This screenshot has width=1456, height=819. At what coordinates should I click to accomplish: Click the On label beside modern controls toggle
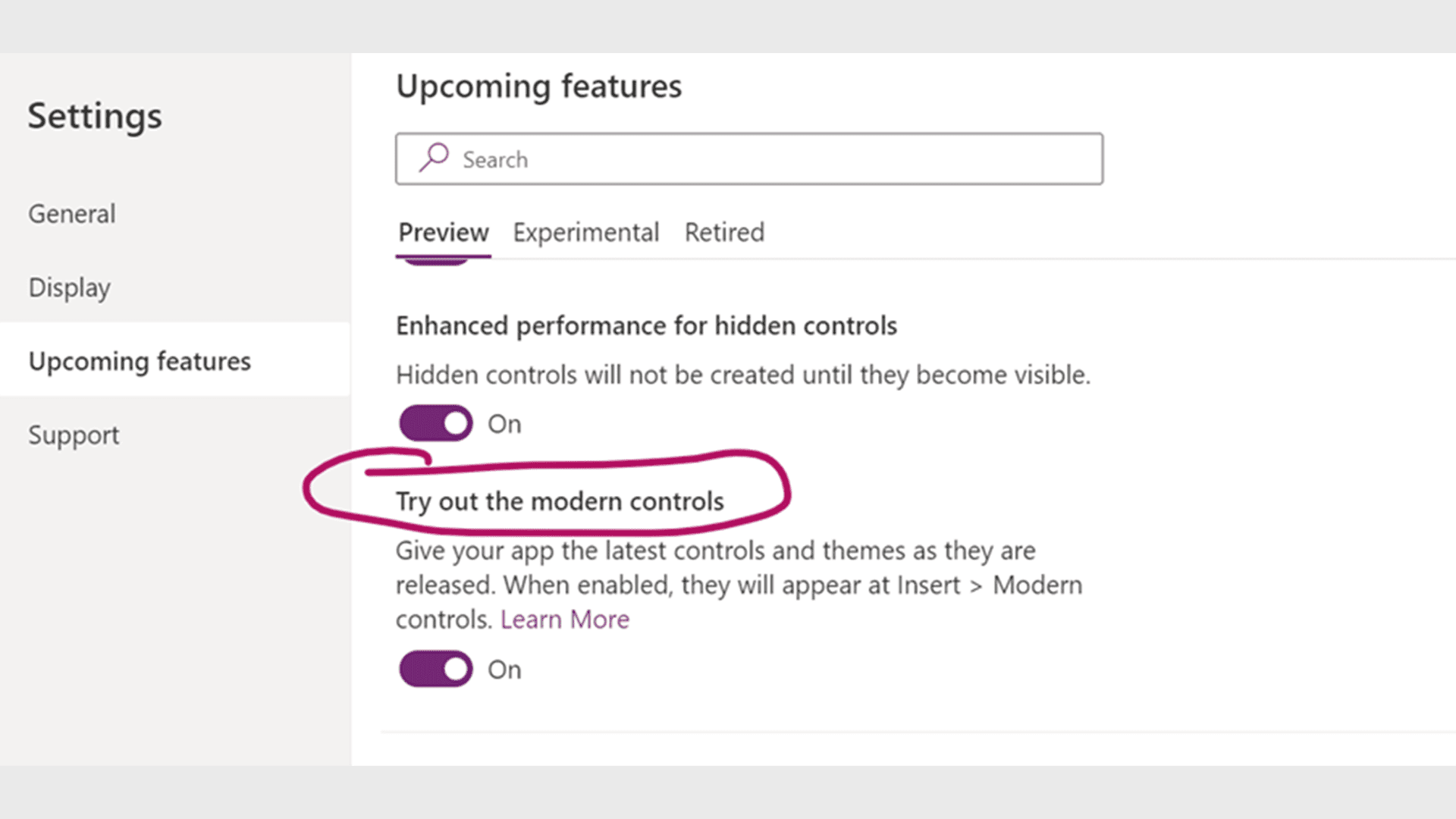[x=505, y=668]
